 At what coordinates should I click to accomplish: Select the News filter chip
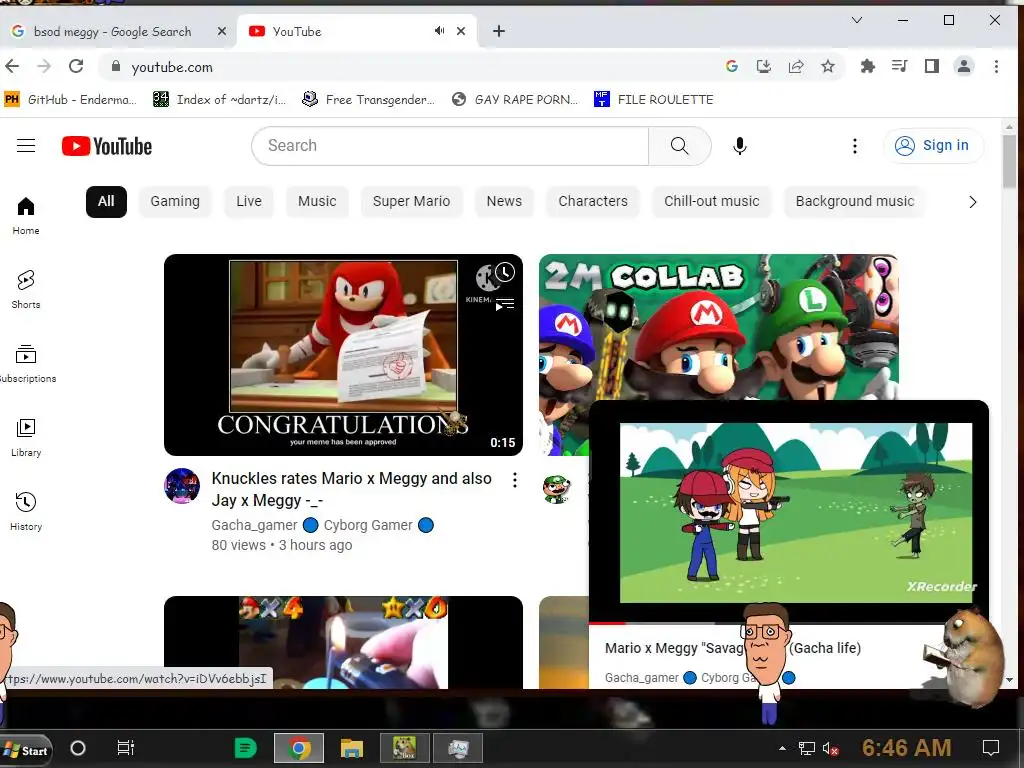(x=504, y=201)
